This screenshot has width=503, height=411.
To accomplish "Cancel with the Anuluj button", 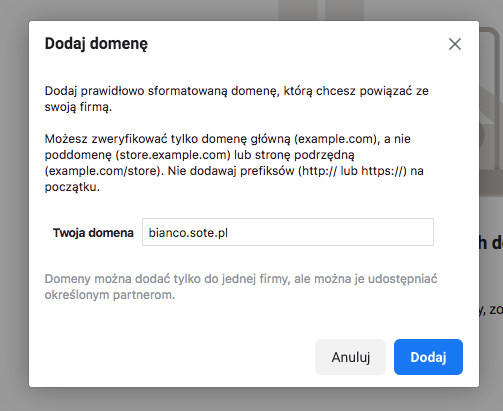I will (x=350, y=357).
